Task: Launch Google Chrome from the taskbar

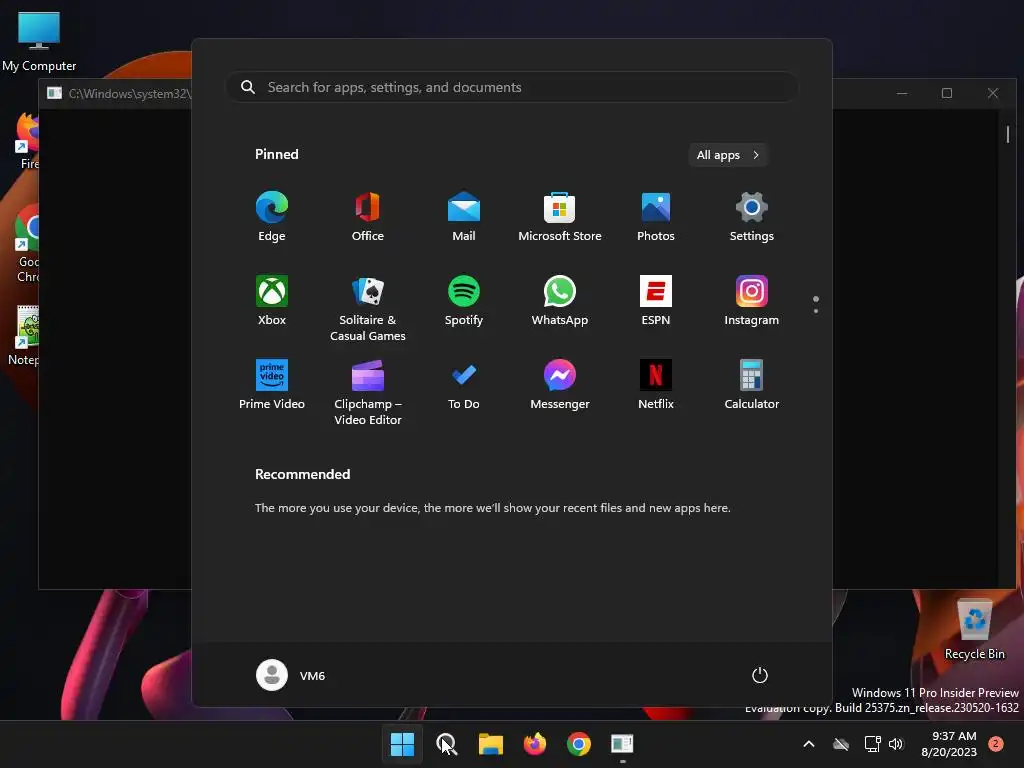Action: pyautogui.click(x=579, y=744)
